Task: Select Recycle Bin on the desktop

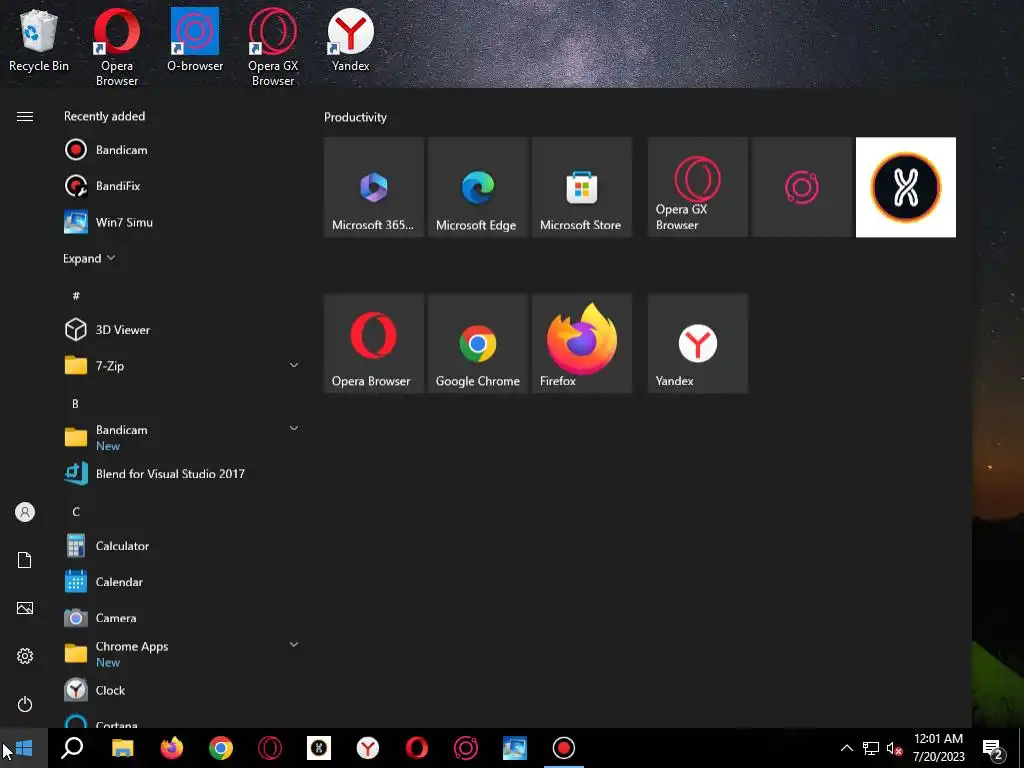Action: click(39, 40)
